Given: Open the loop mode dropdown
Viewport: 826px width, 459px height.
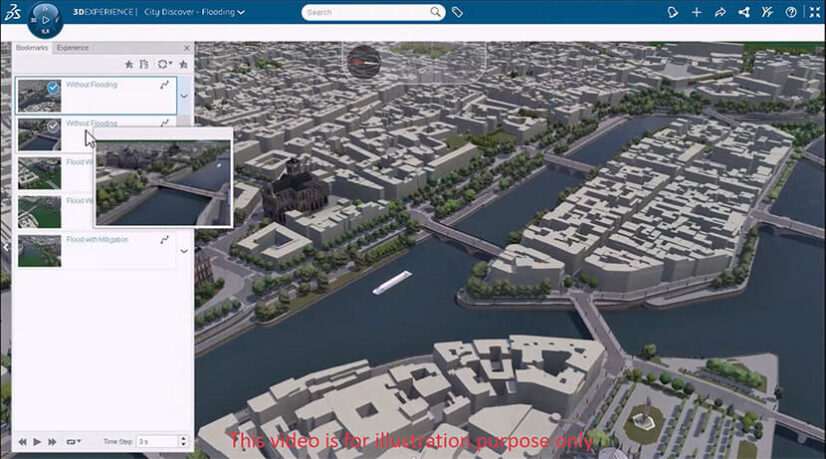Looking at the screenshot, I should tap(73, 440).
